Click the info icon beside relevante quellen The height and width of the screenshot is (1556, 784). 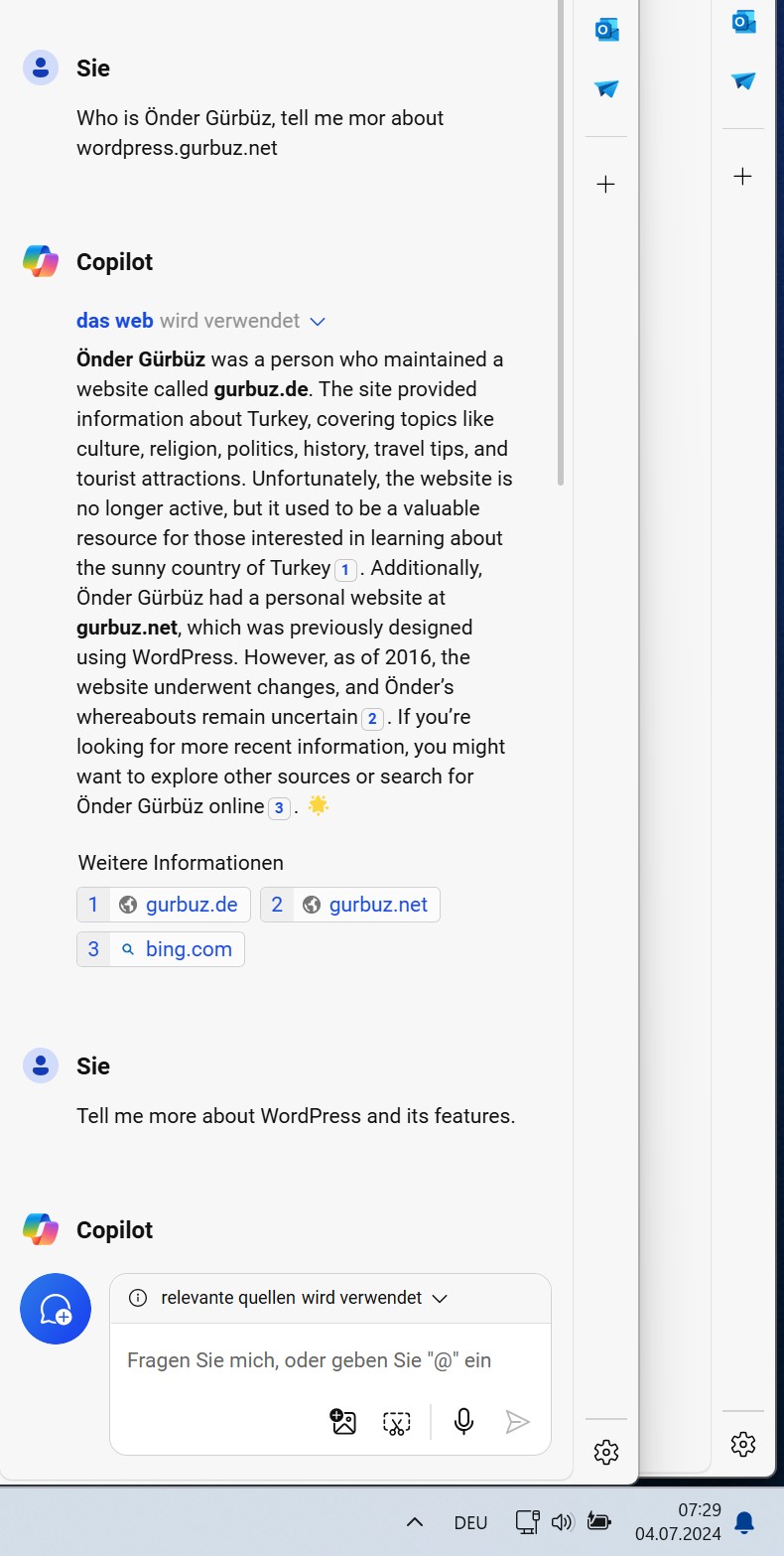point(138,1298)
